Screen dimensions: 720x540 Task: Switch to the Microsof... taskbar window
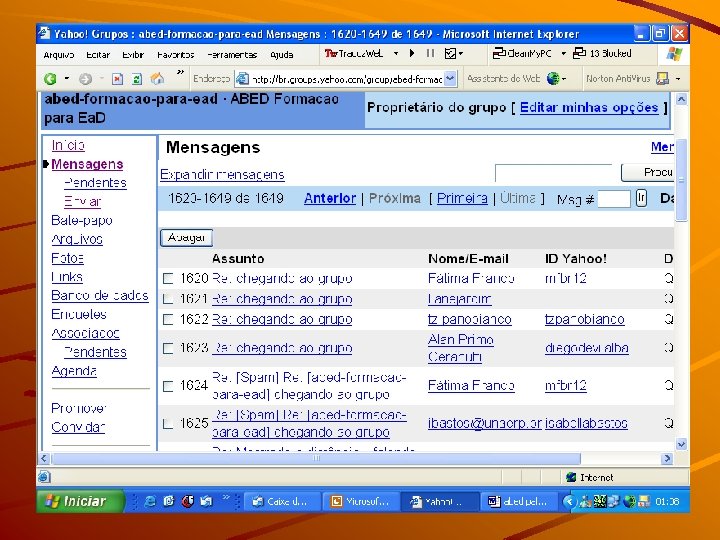[x=361, y=501]
